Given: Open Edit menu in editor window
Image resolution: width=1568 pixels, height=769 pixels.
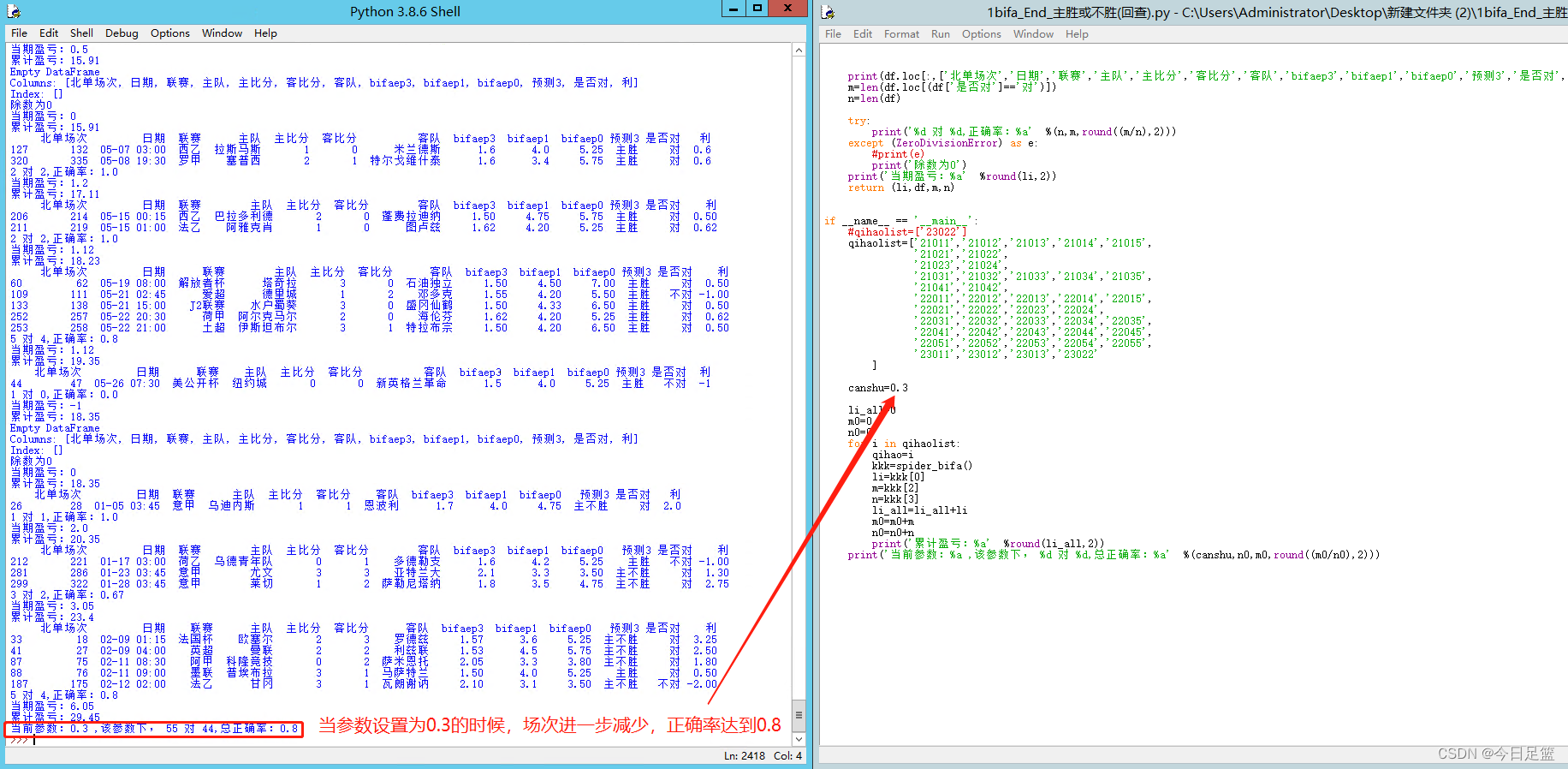Looking at the screenshot, I should (x=863, y=34).
